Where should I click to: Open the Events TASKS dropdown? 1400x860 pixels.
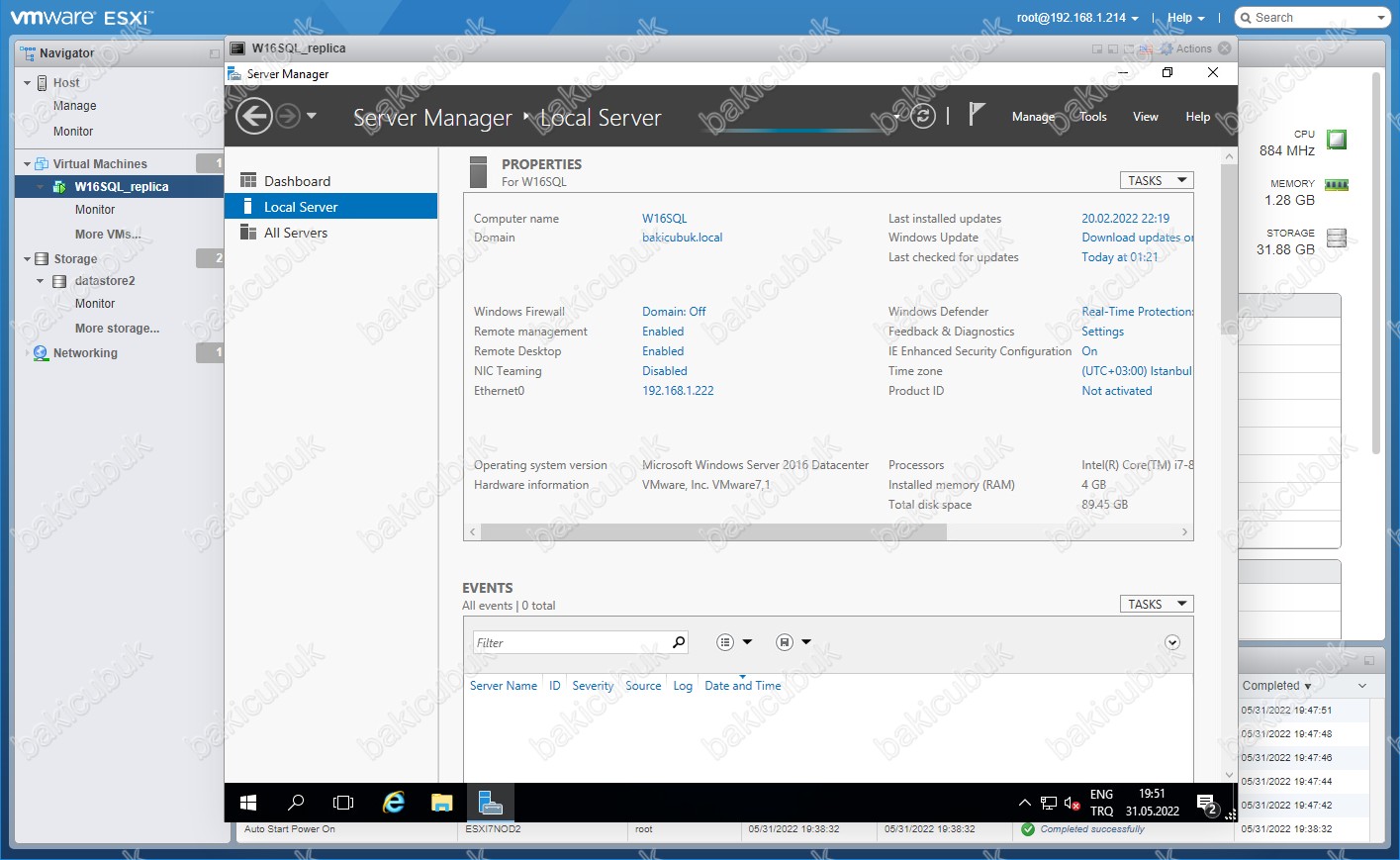coord(1156,604)
